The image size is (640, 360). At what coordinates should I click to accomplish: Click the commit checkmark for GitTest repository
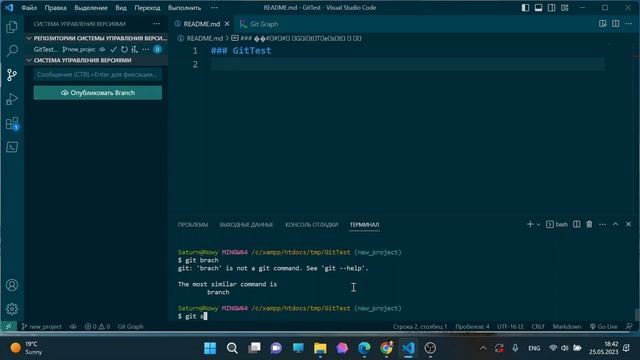click(113, 49)
